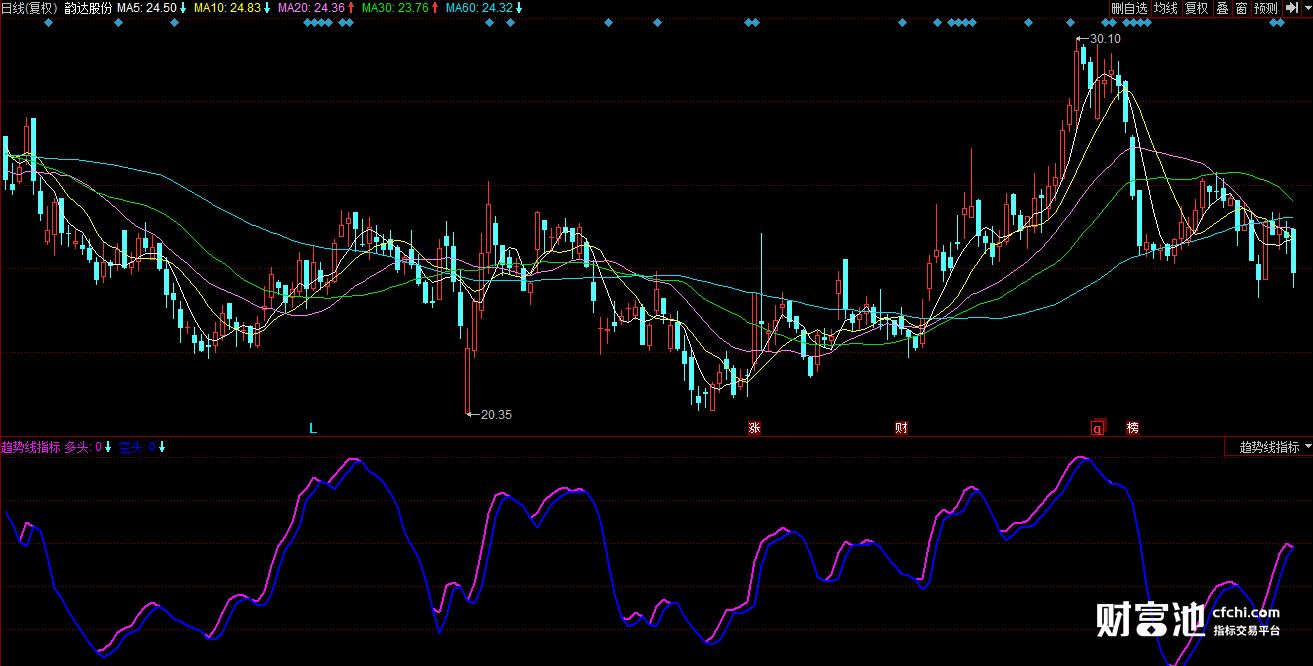Click the 叠 overlay icon button

point(1222,8)
